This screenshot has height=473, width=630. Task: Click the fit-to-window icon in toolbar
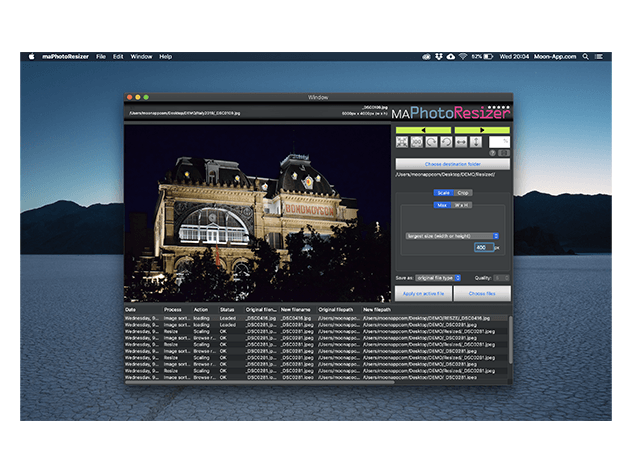pyautogui.click(x=401, y=143)
